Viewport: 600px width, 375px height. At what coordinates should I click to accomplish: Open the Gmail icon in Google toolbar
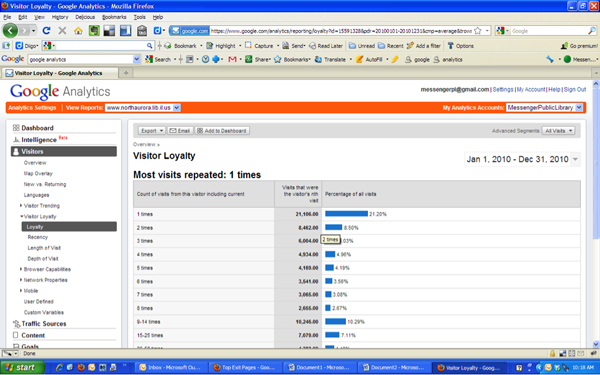pyautogui.click(x=232, y=59)
